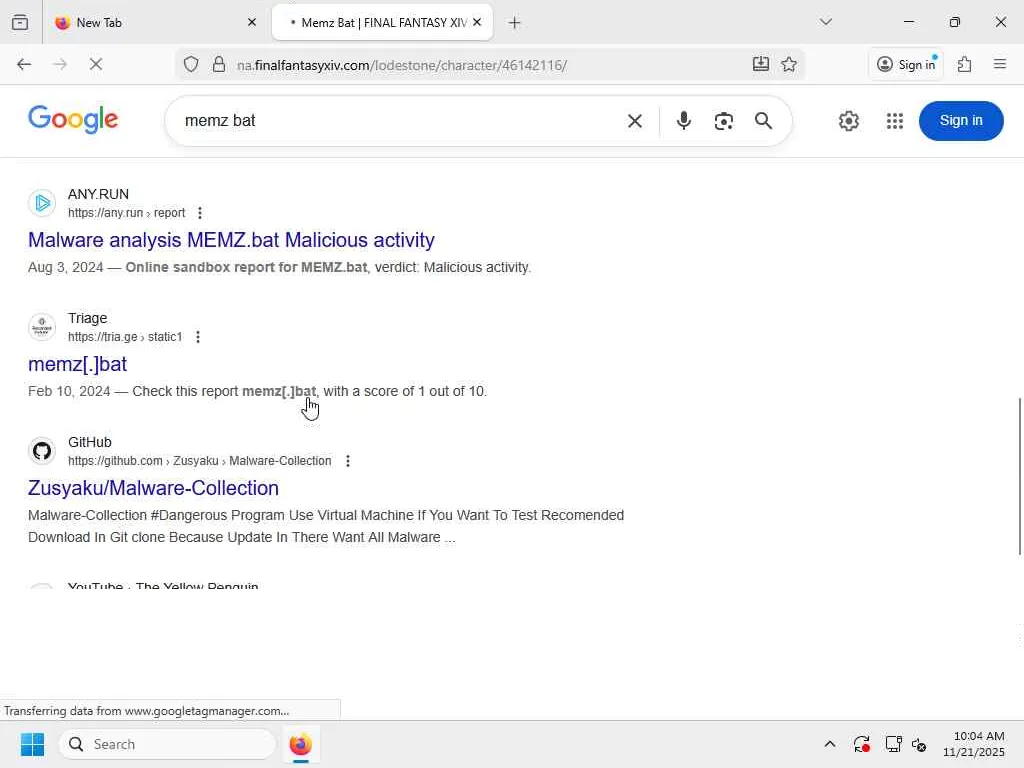Open a new tab with plus button

515,23
